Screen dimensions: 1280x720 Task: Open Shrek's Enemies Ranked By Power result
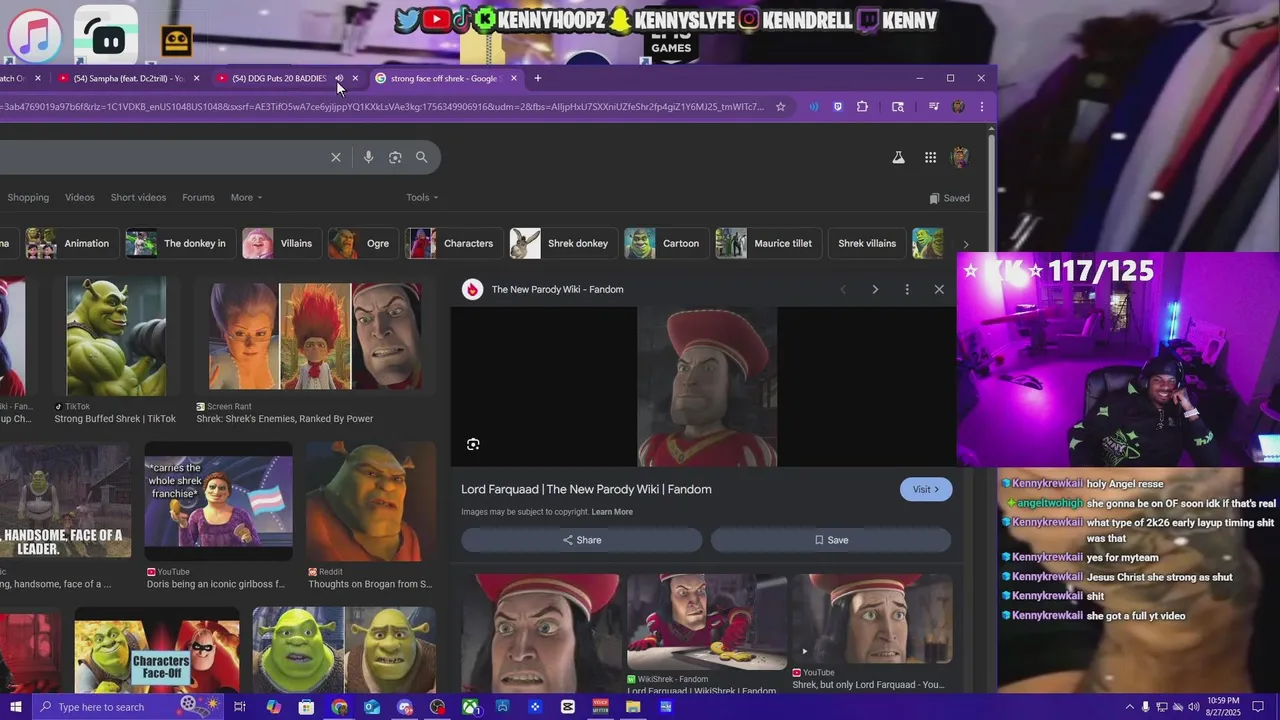pos(315,336)
